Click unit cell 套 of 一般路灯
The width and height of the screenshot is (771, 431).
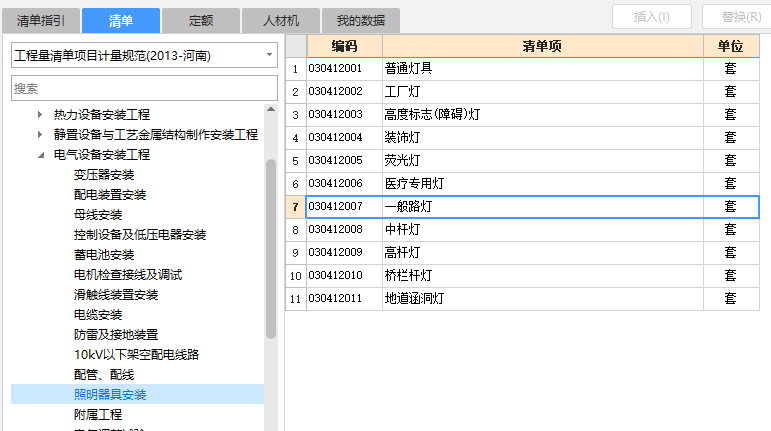(x=731, y=207)
